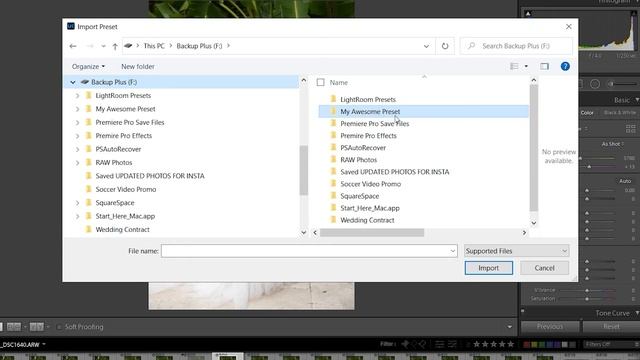Click the drive icon in address bar

pyautogui.click(x=128, y=46)
